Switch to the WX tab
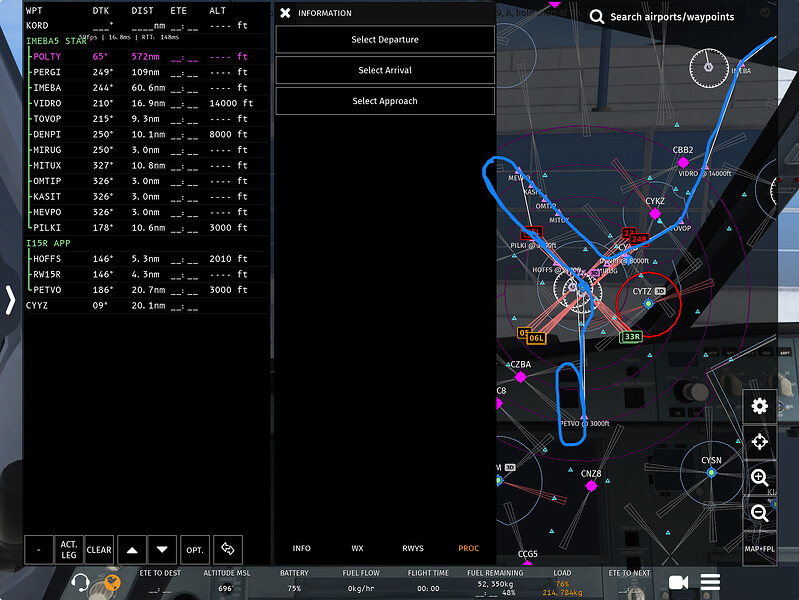799x600 pixels. coord(357,548)
